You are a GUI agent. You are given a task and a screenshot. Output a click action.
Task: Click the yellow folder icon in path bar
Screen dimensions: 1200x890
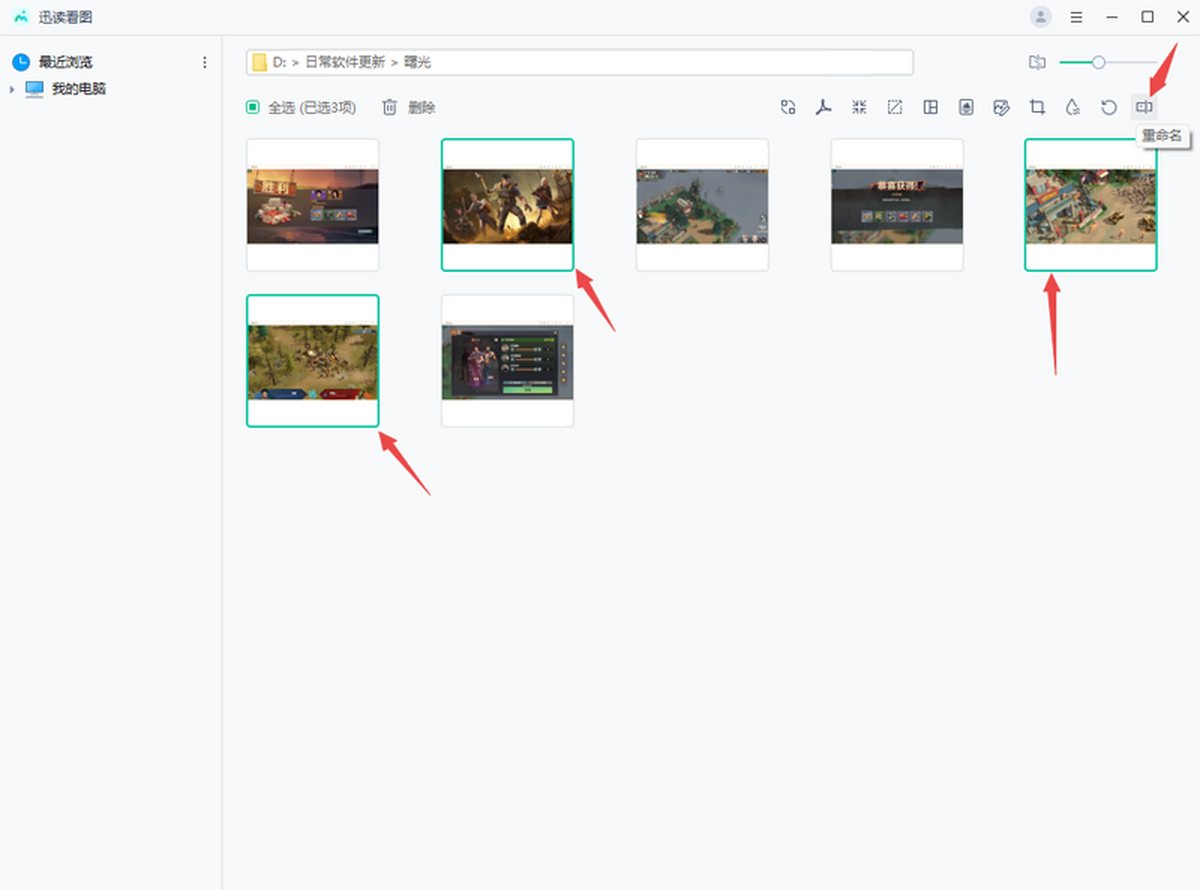(259, 62)
